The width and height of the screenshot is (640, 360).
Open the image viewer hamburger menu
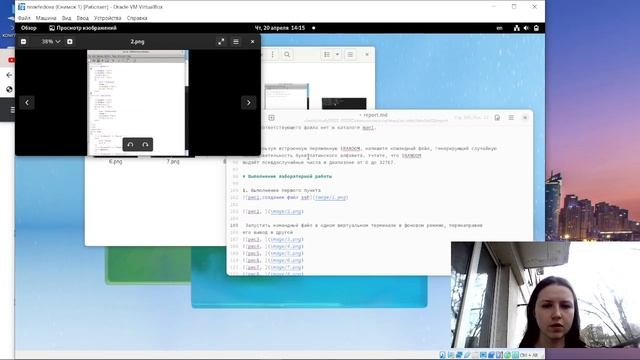click(236, 42)
